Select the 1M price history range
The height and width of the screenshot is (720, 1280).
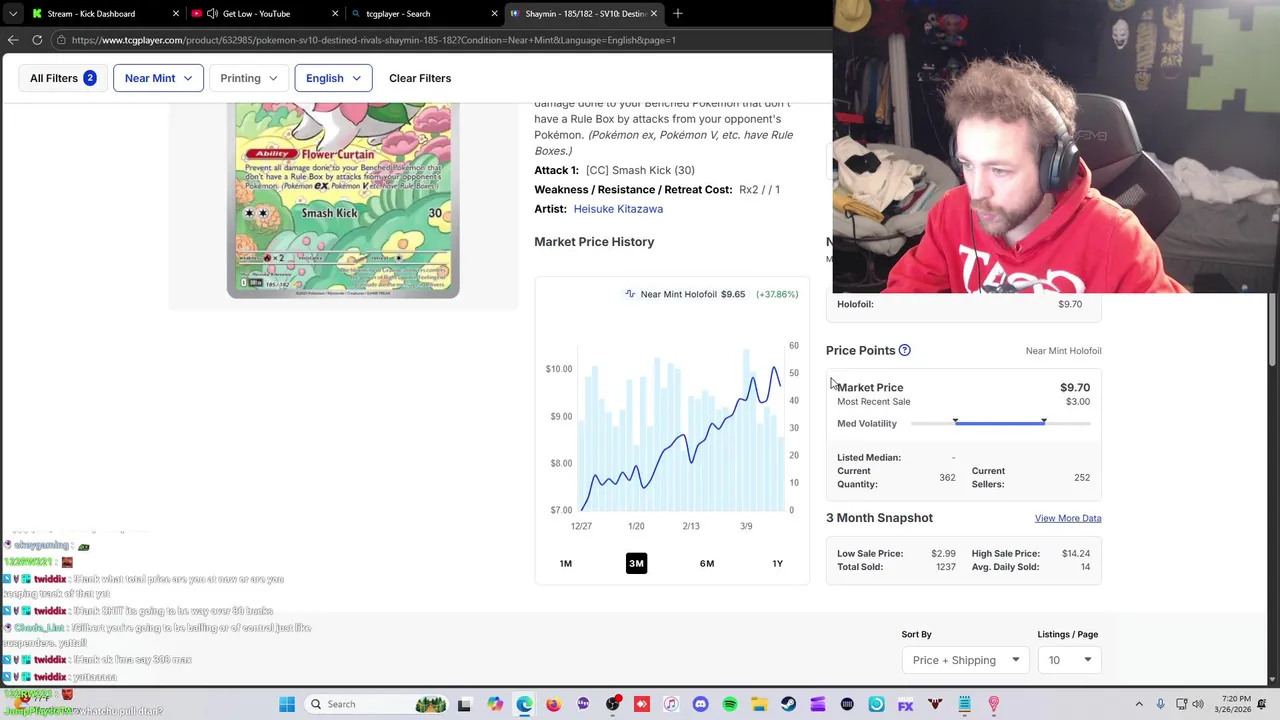tap(566, 563)
